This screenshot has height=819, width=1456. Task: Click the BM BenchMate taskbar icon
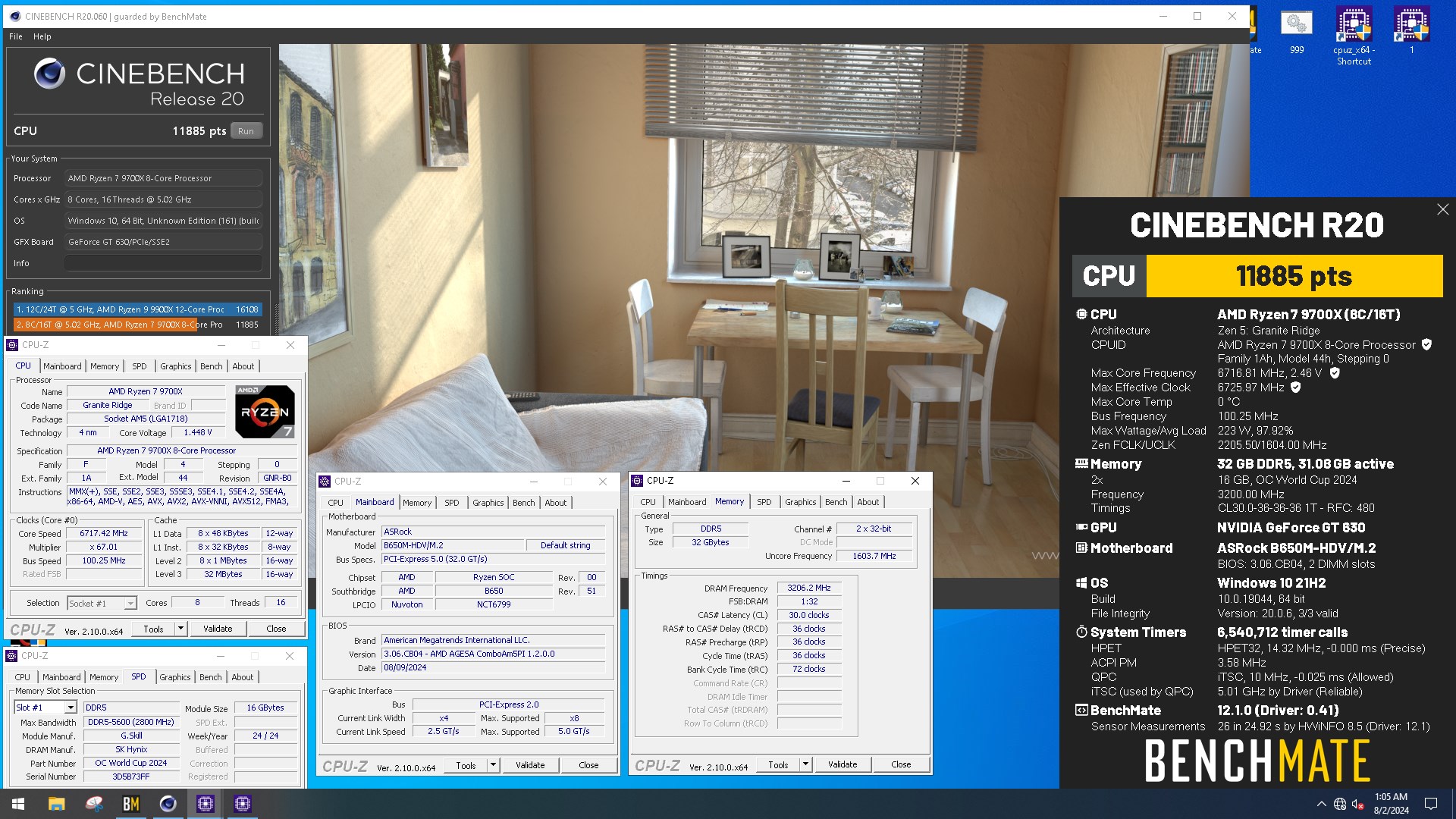pyautogui.click(x=130, y=804)
